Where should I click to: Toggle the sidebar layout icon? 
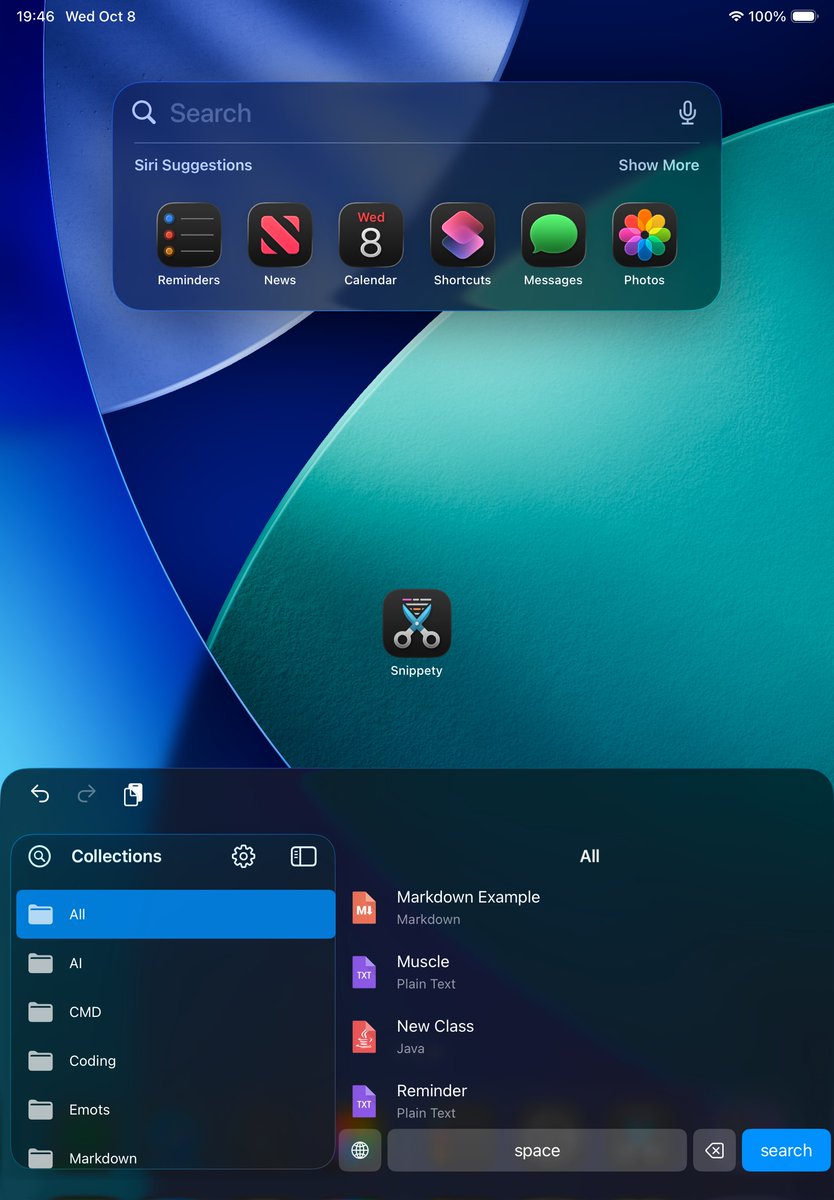[303, 856]
